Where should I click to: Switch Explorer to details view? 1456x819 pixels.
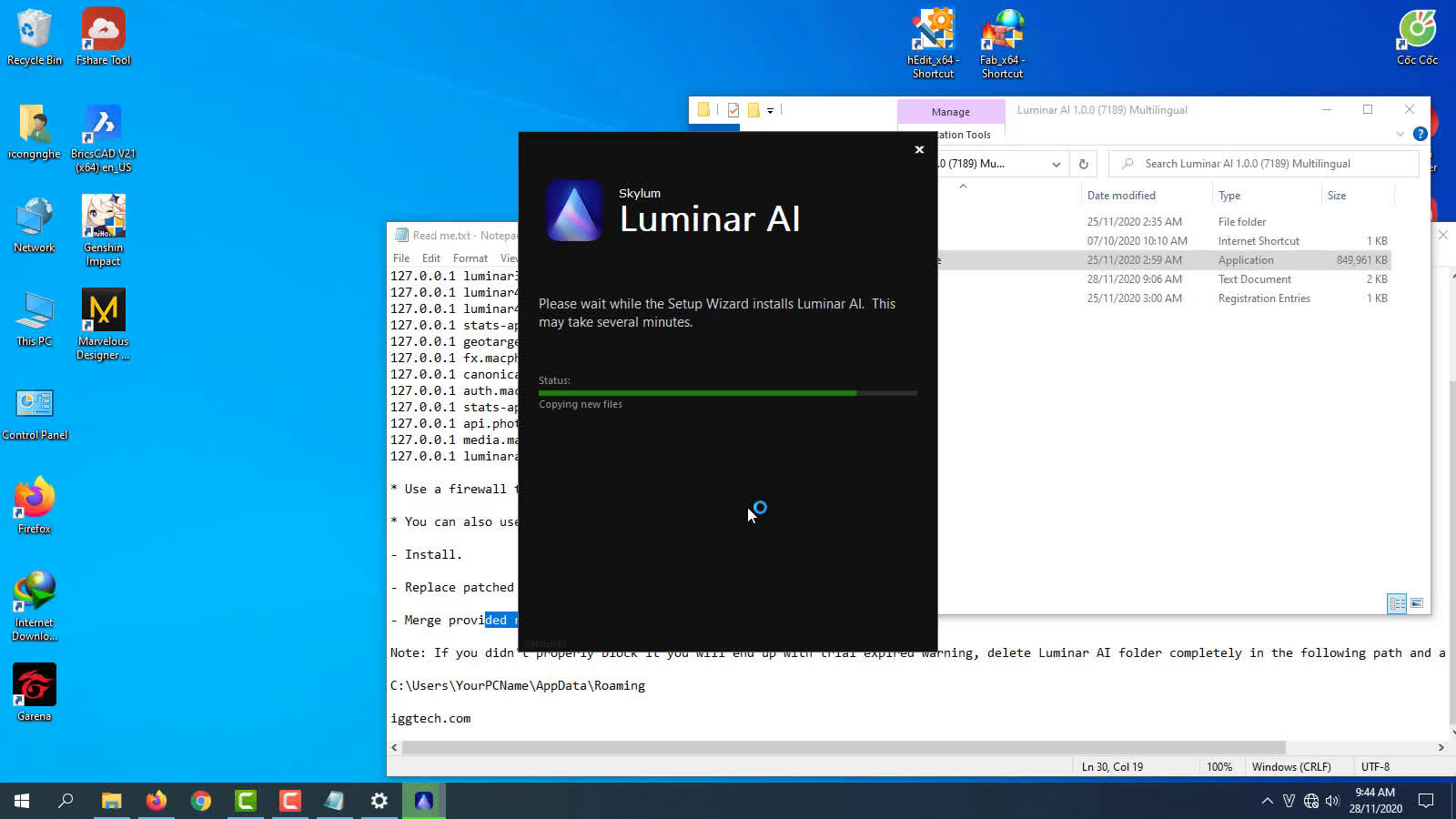tap(1397, 603)
